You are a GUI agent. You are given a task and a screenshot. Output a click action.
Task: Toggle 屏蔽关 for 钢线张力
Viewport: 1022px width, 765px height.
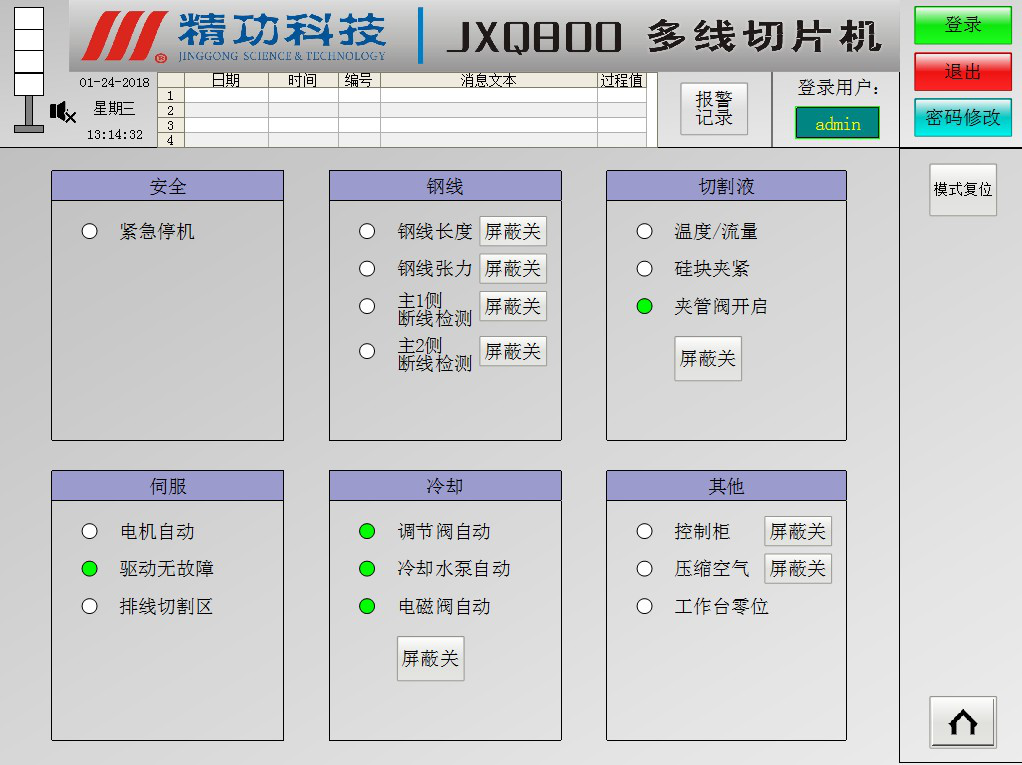[513, 268]
